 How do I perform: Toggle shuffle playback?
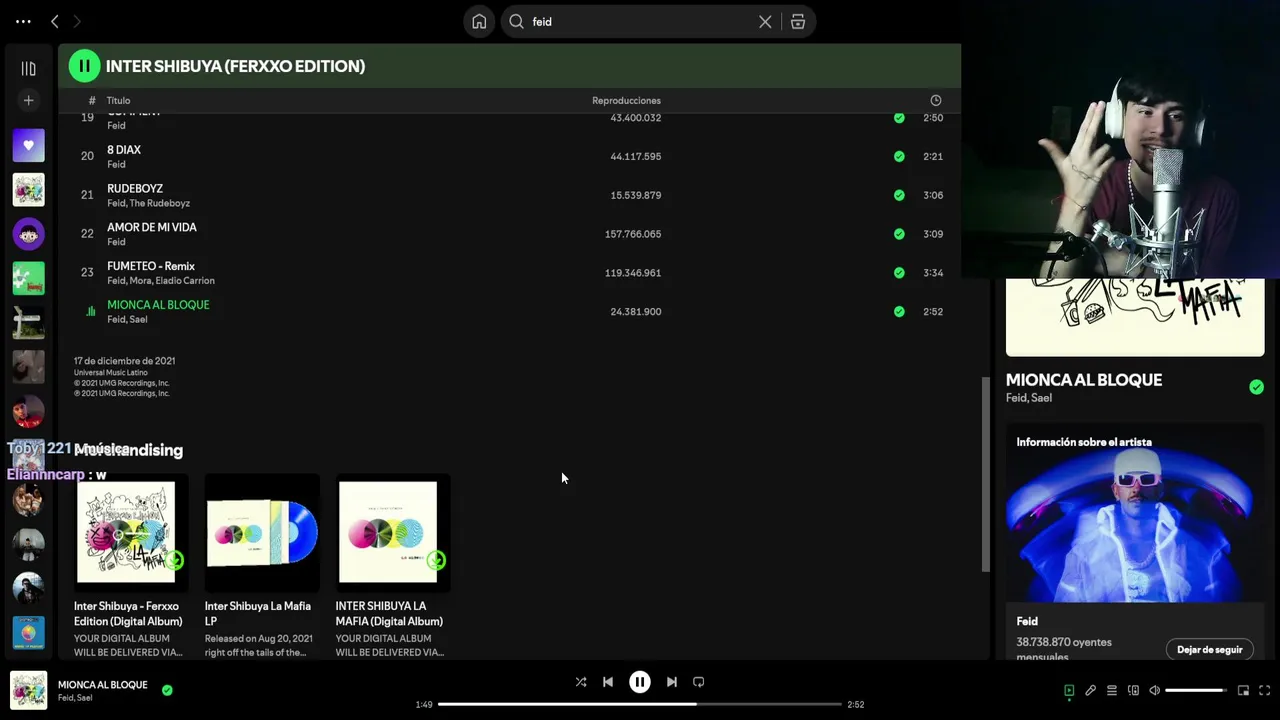click(581, 682)
